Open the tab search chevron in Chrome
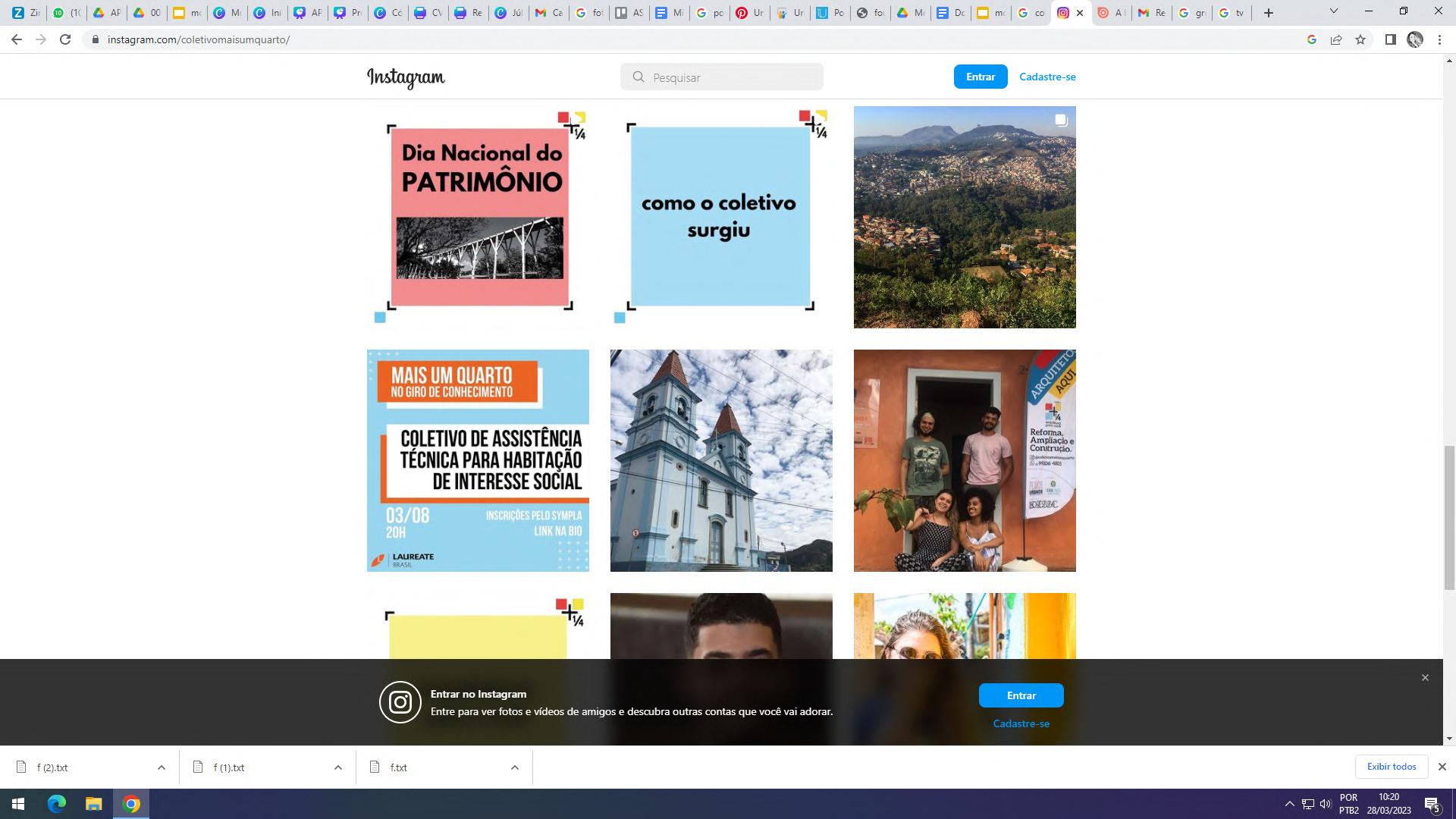Screen dimensions: 1456x819 tap(1333, 11)
